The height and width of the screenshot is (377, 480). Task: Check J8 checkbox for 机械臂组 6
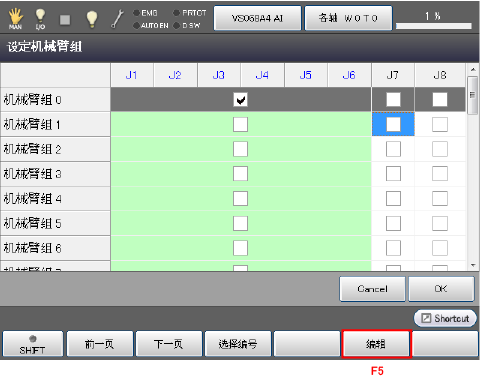(440, 248)
